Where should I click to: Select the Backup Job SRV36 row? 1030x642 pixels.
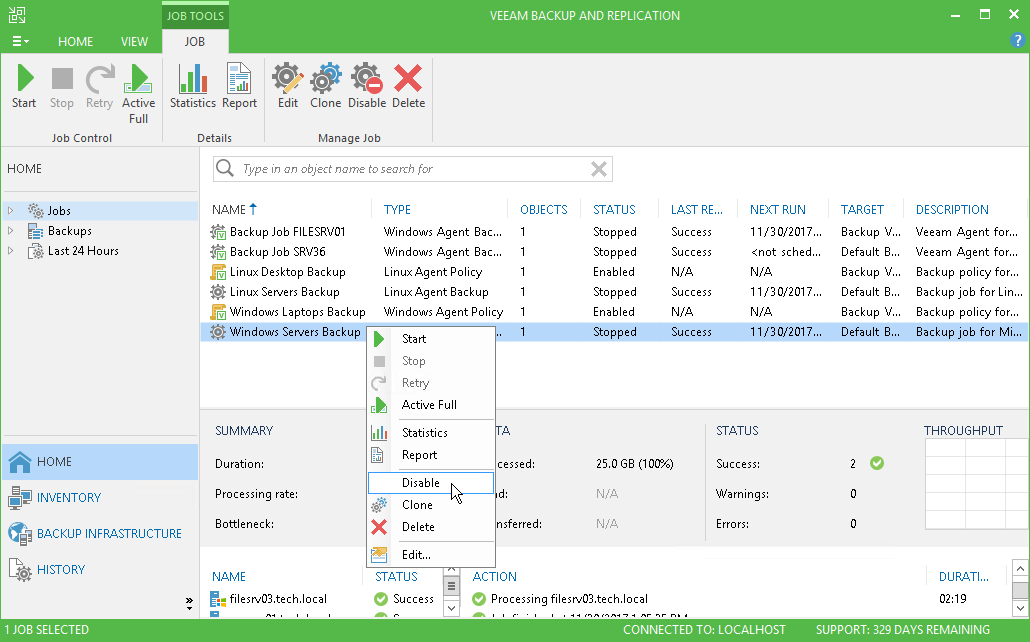coord(614,252)
